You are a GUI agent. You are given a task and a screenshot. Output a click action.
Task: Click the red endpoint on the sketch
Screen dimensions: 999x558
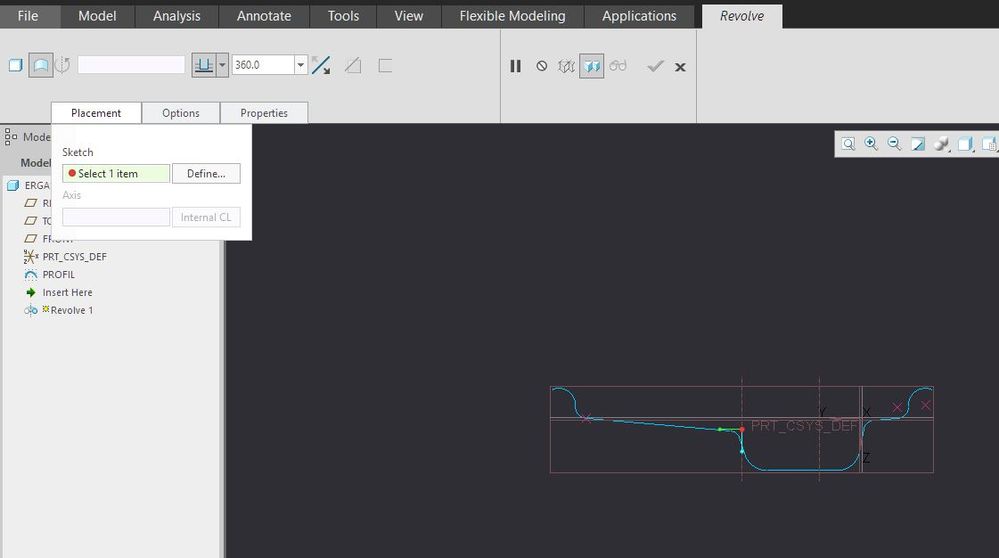pos(742,429)
